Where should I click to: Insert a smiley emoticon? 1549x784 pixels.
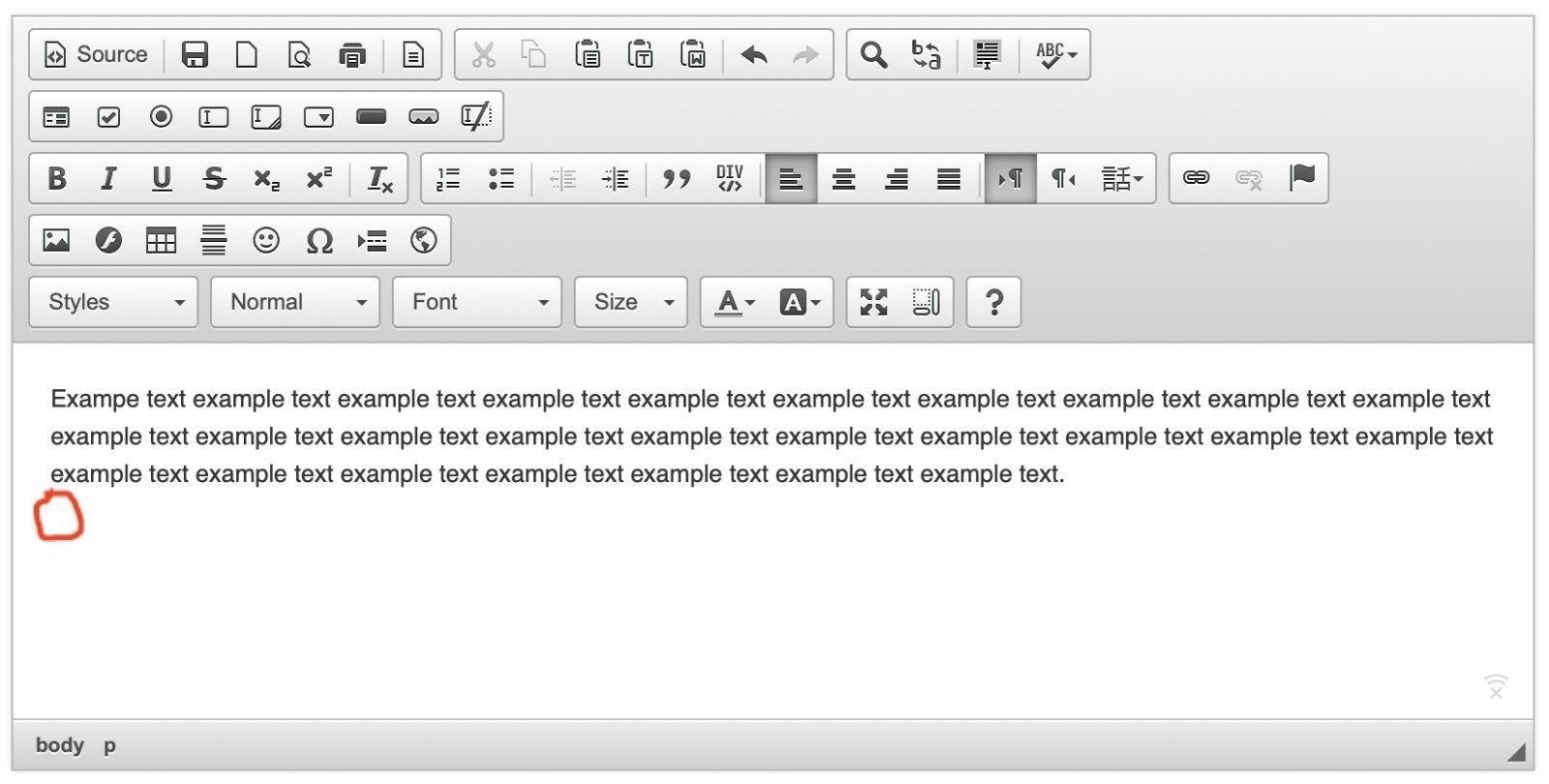(265, 240)
